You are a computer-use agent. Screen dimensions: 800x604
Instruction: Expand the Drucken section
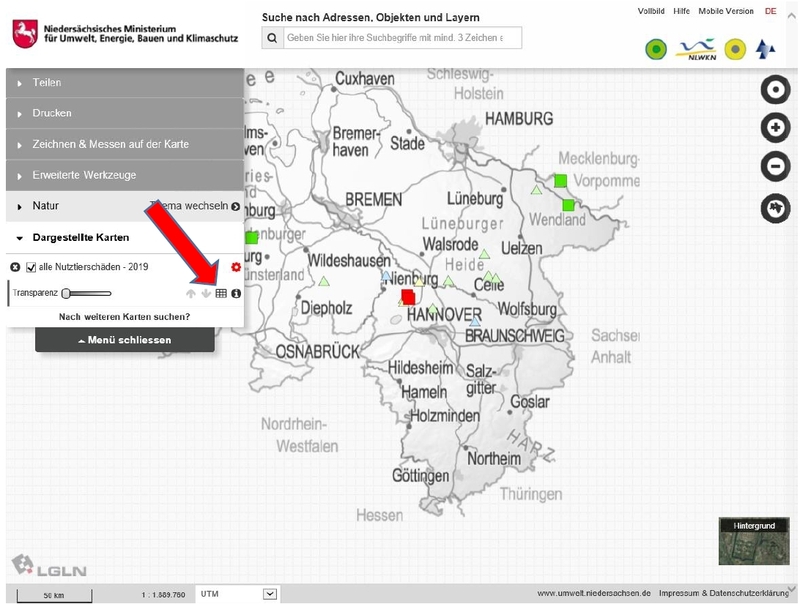pyautogui.click(x=124, y=114)
